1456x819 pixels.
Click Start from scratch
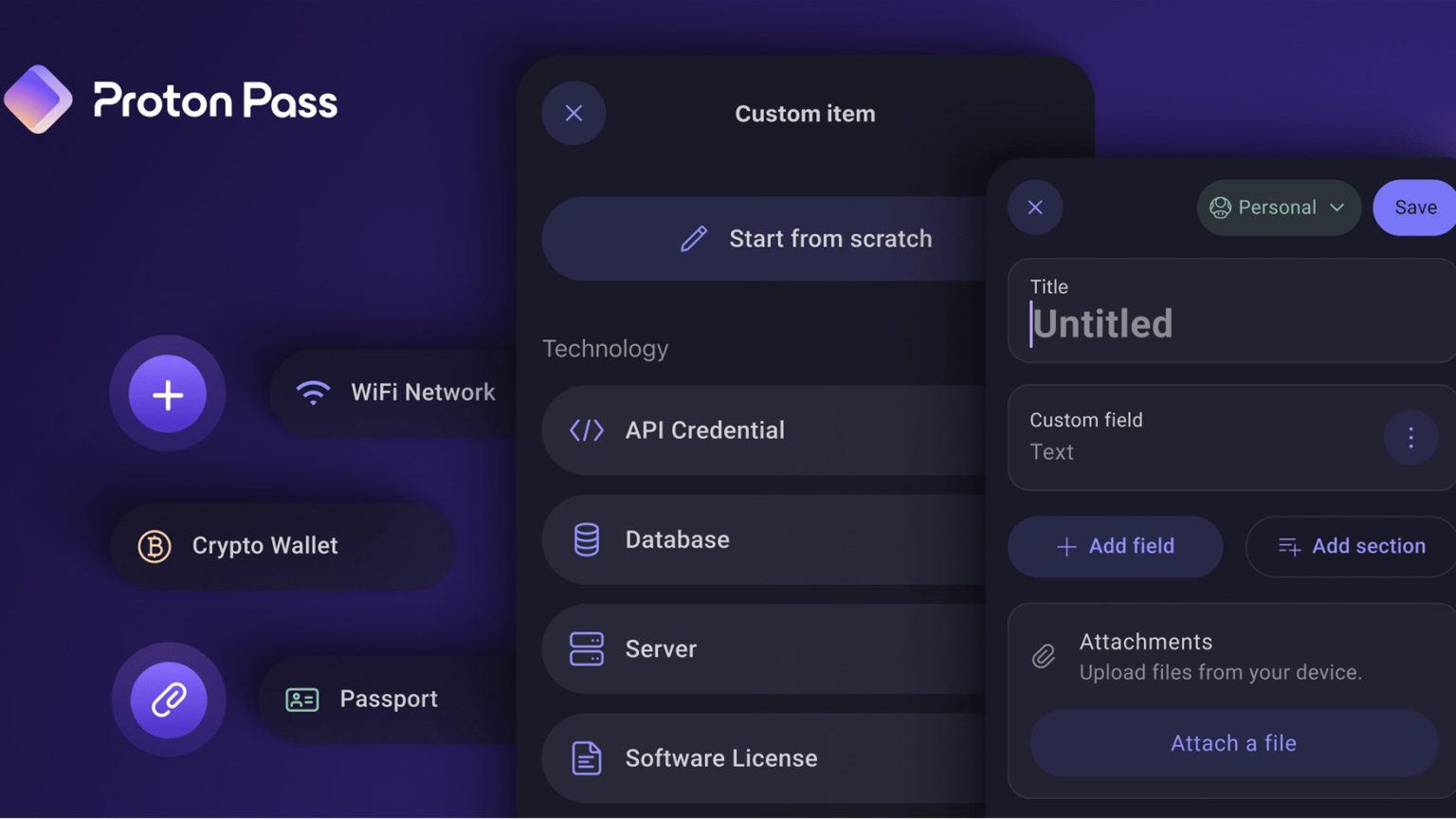pyautogui.click(x=829, y=239)
